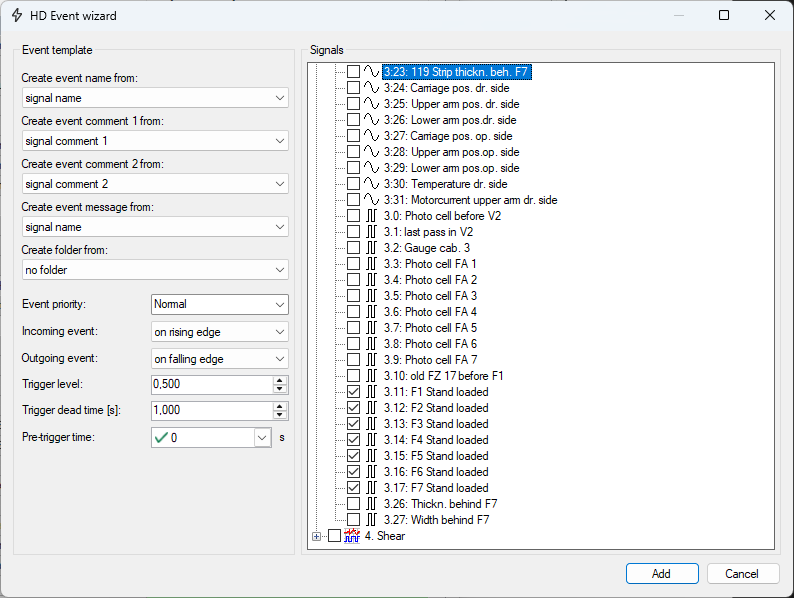Click digital icon next to Photo cell FA 4

[x=371, y=312]
